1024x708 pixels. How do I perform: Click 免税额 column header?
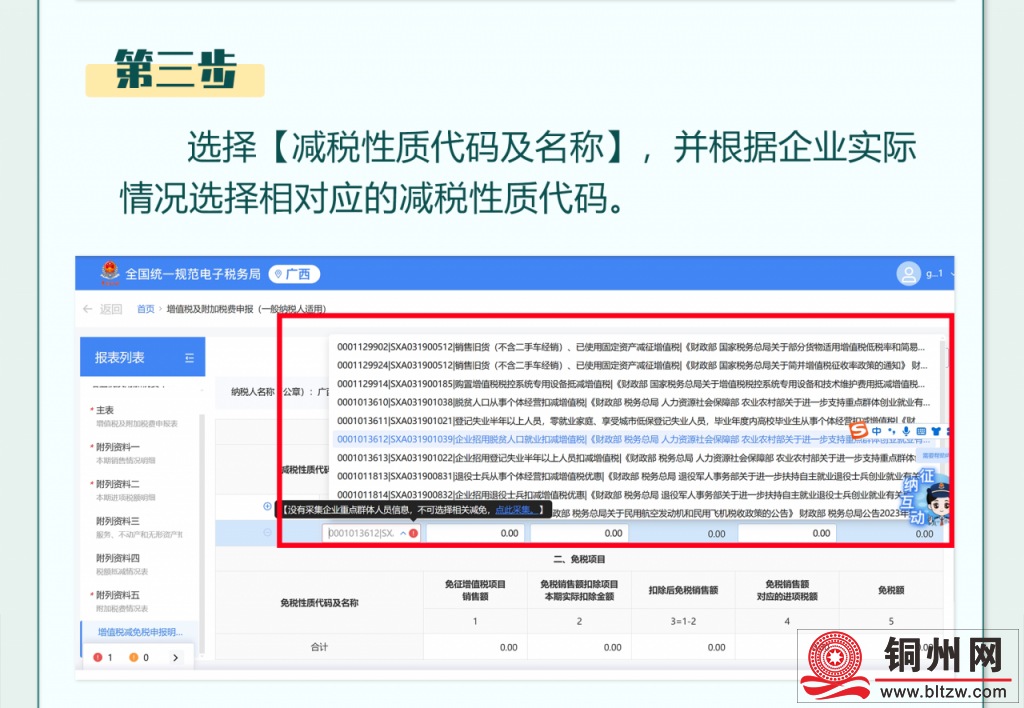pos(891,590)
